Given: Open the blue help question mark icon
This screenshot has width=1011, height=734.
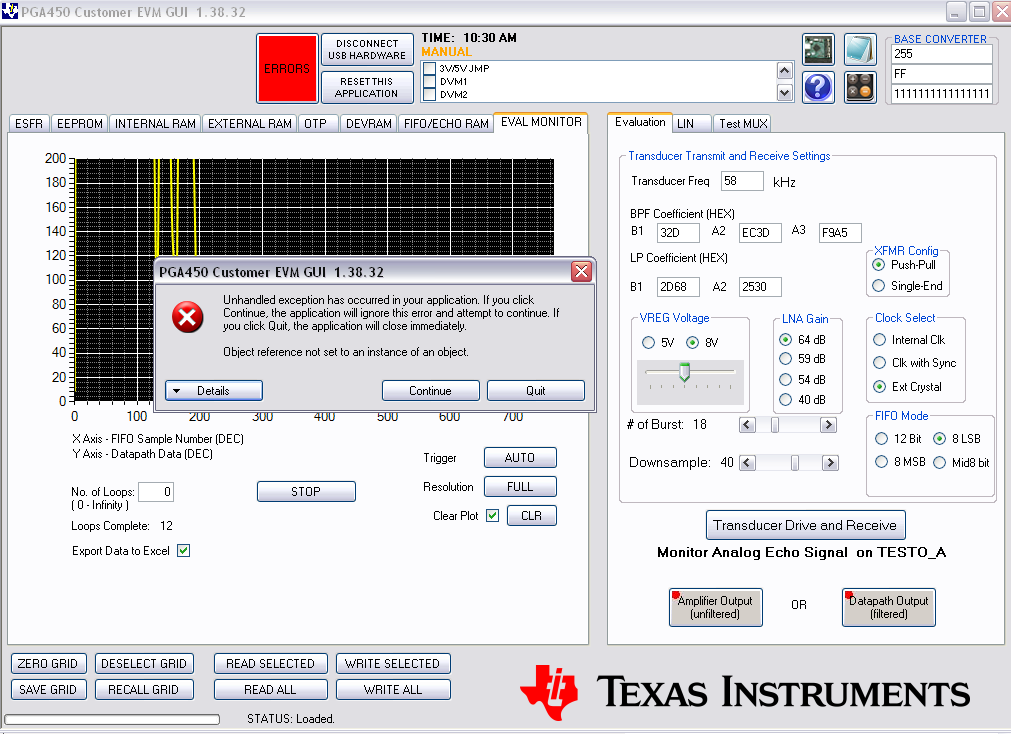Looking at the screenshot, I should click(x=818, y=87).
